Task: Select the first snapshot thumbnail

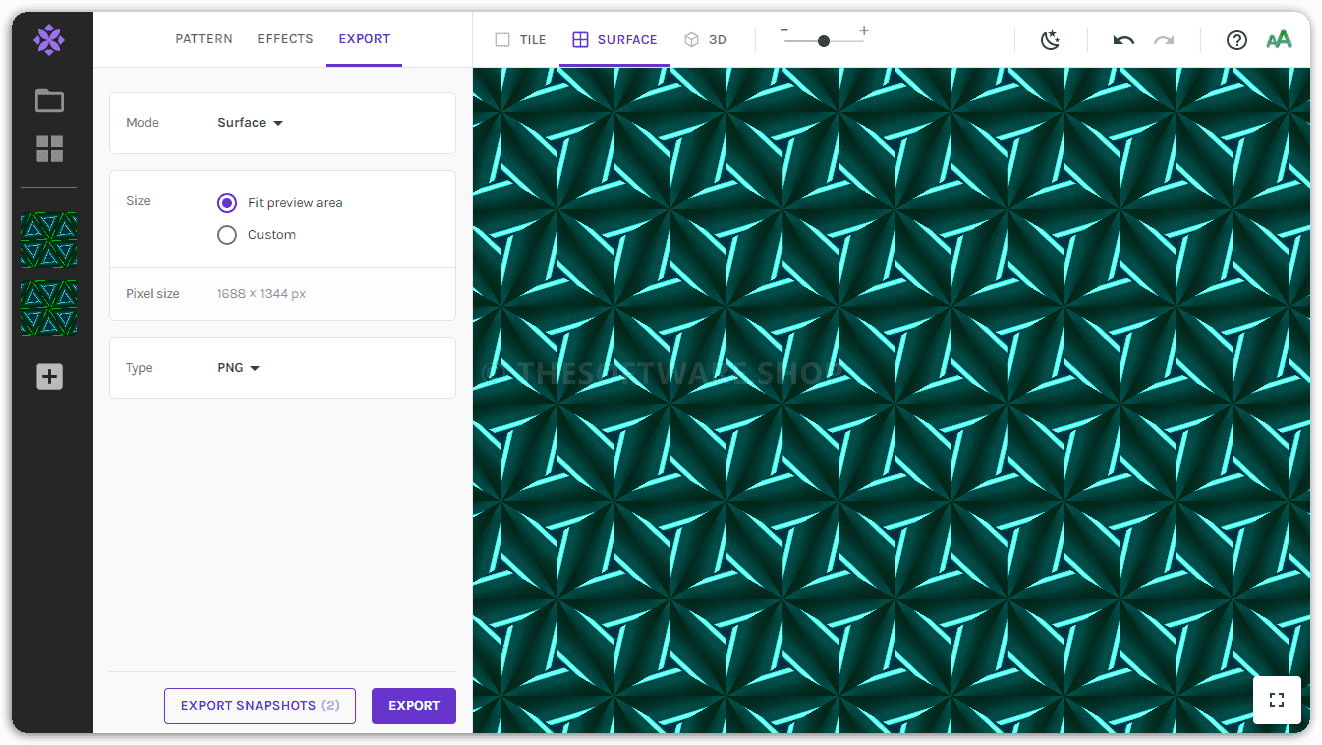Action: [x=49, y=240]
